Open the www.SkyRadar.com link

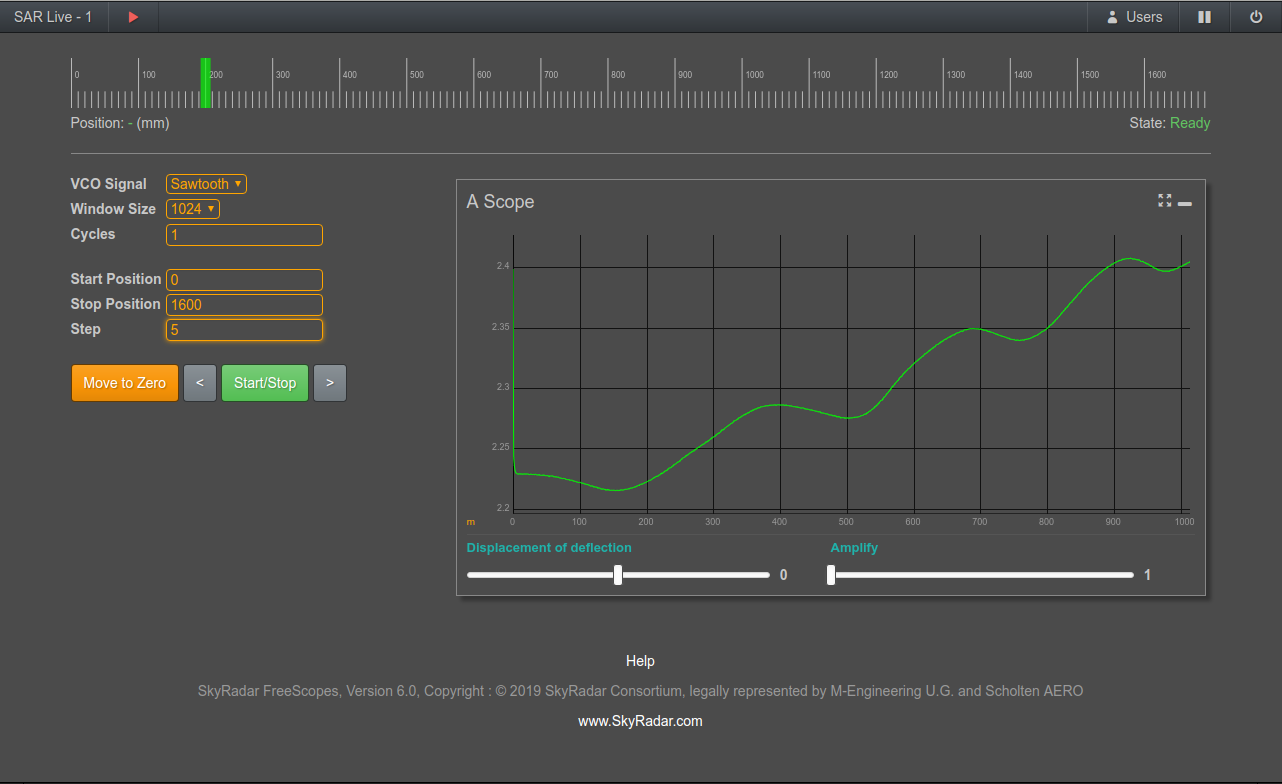click(640, 721)
